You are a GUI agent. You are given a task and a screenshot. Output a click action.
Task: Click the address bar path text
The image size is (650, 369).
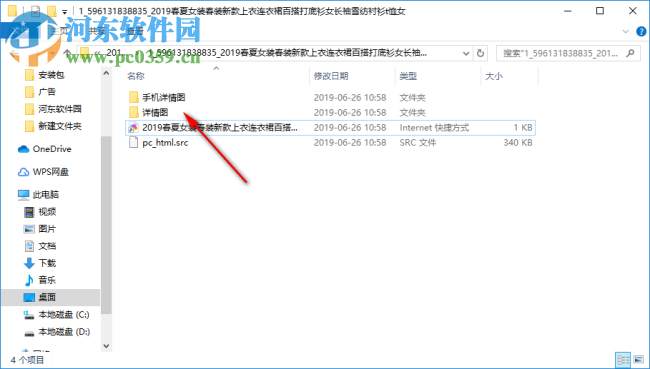click(x=288, y=53)
